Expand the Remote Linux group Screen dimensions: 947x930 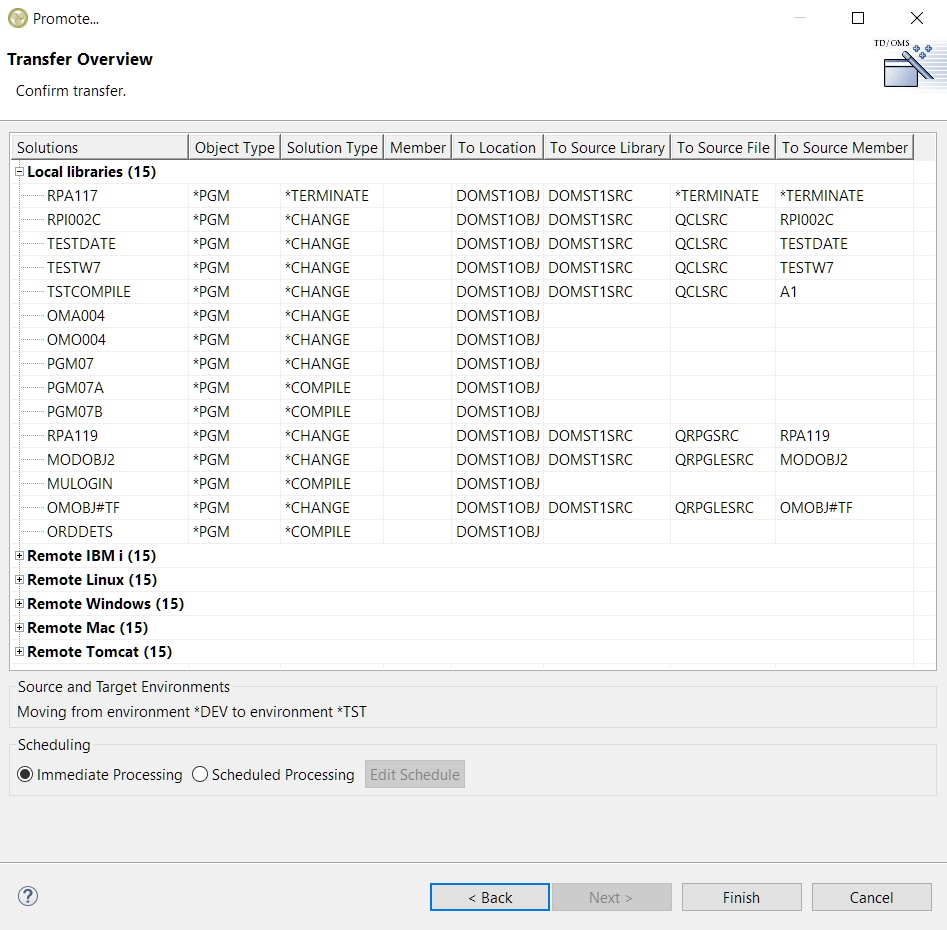[19, 580]
